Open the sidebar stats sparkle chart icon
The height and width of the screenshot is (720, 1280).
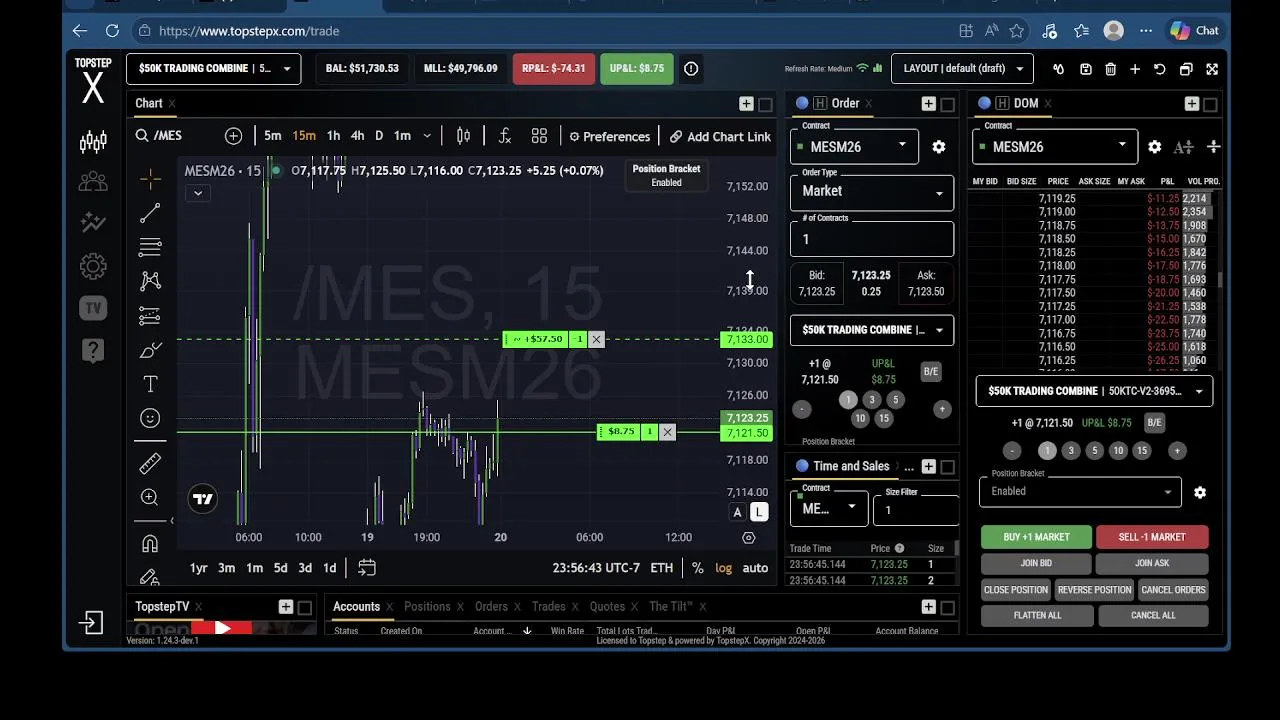pos(93,223)
